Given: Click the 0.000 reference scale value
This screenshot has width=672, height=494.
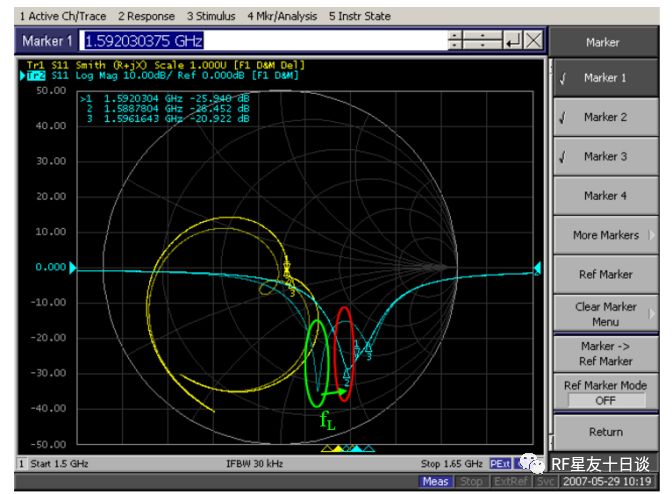Looking at the screenshot, I should (x=51, y=267).
